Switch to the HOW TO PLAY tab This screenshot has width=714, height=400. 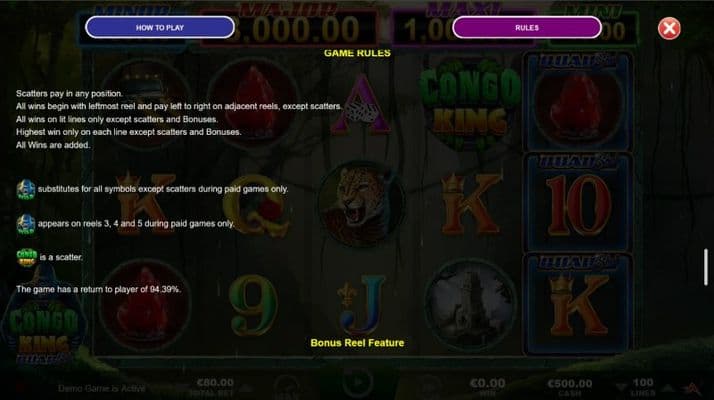(160, 27)
